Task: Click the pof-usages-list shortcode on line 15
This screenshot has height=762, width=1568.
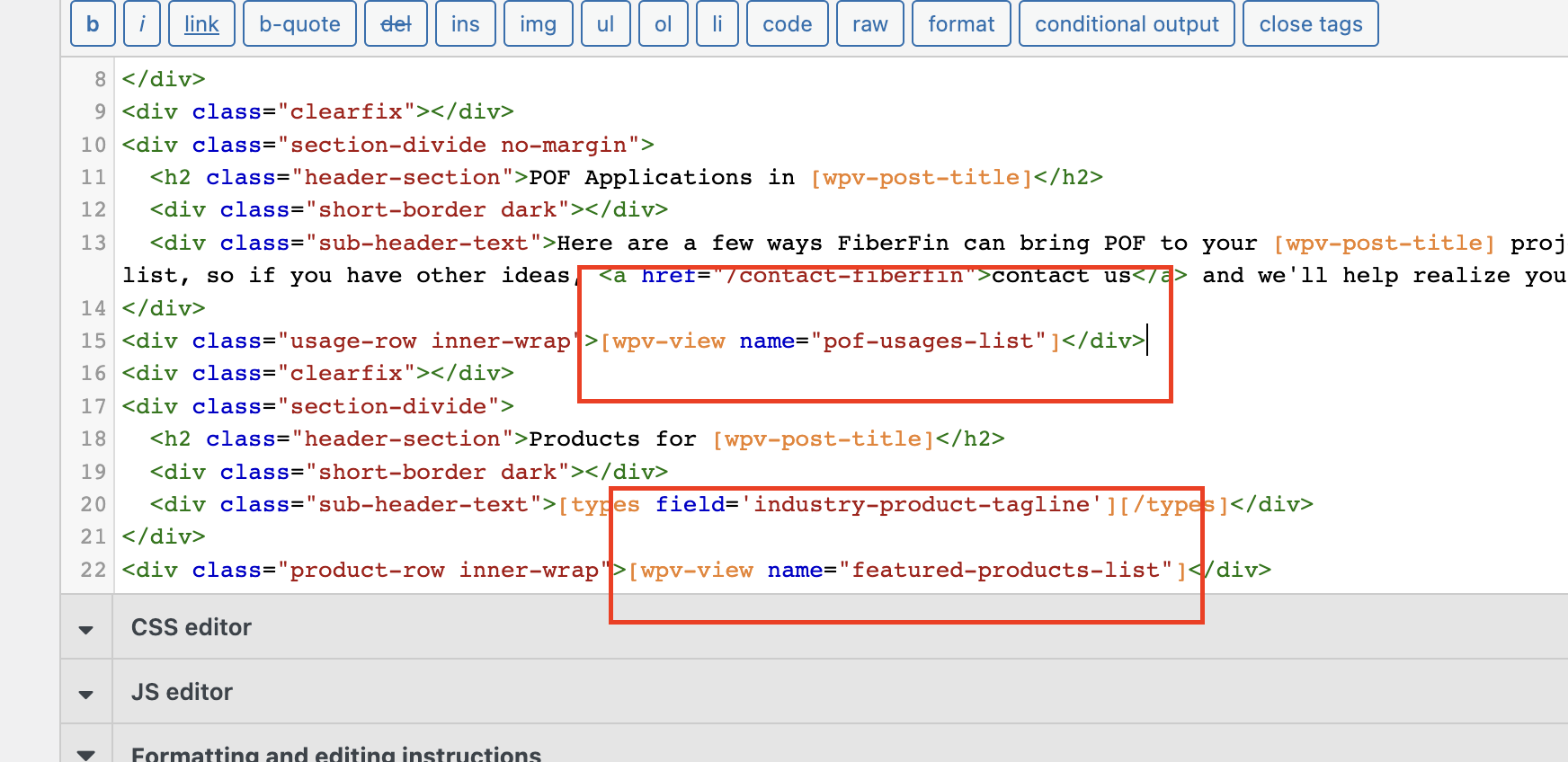Action: click(830, 341)
